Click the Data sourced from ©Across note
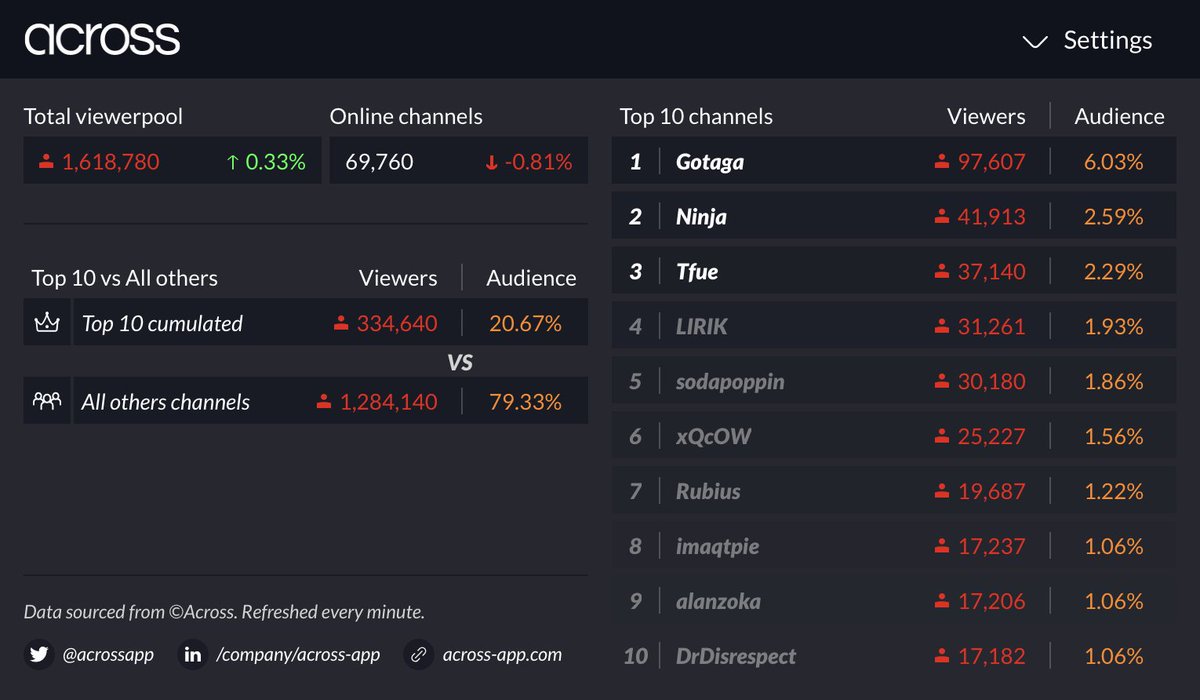Image resolution: width=1200 pixels, height=700 pixels. (x=224, y=612)
